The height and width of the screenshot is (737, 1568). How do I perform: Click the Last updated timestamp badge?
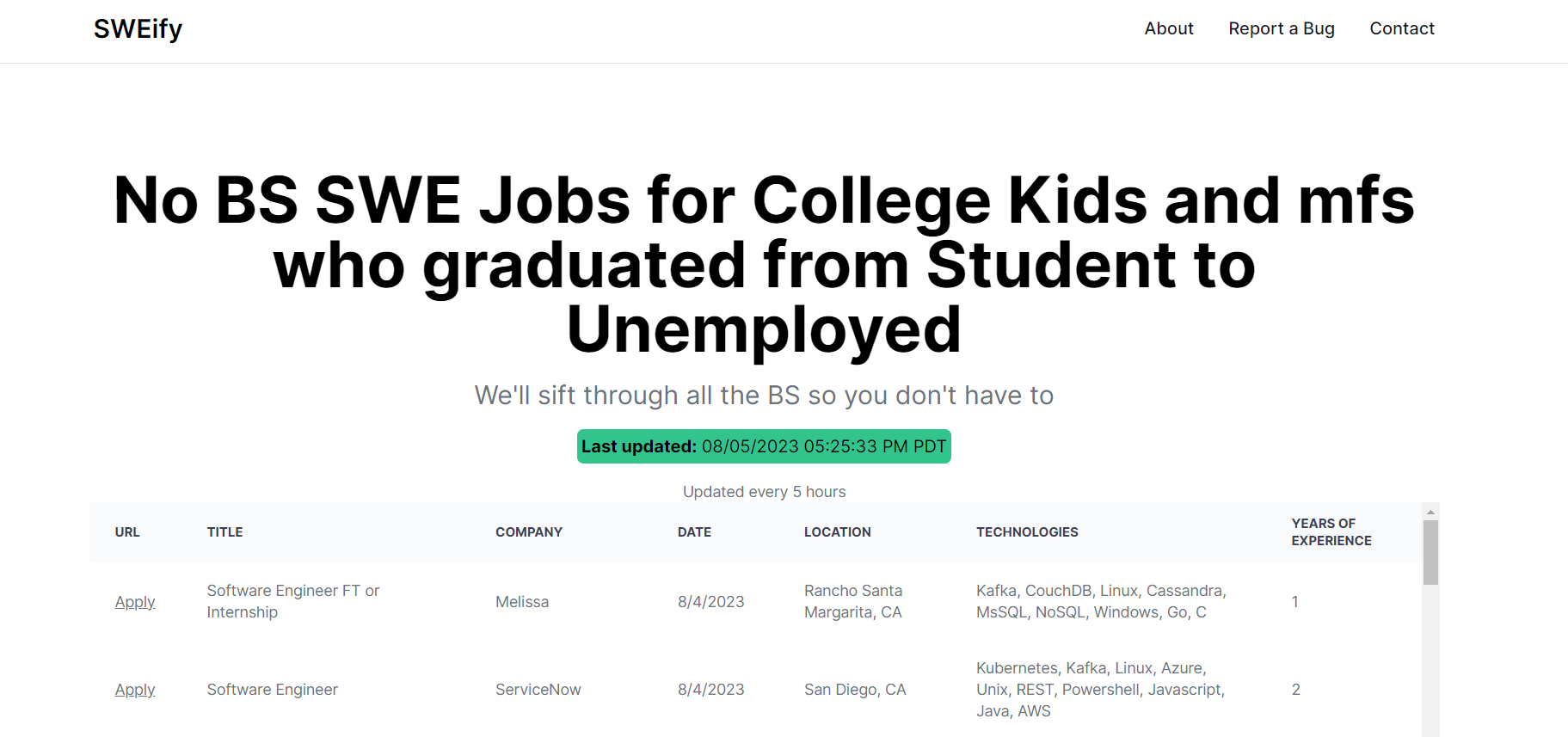764,446
